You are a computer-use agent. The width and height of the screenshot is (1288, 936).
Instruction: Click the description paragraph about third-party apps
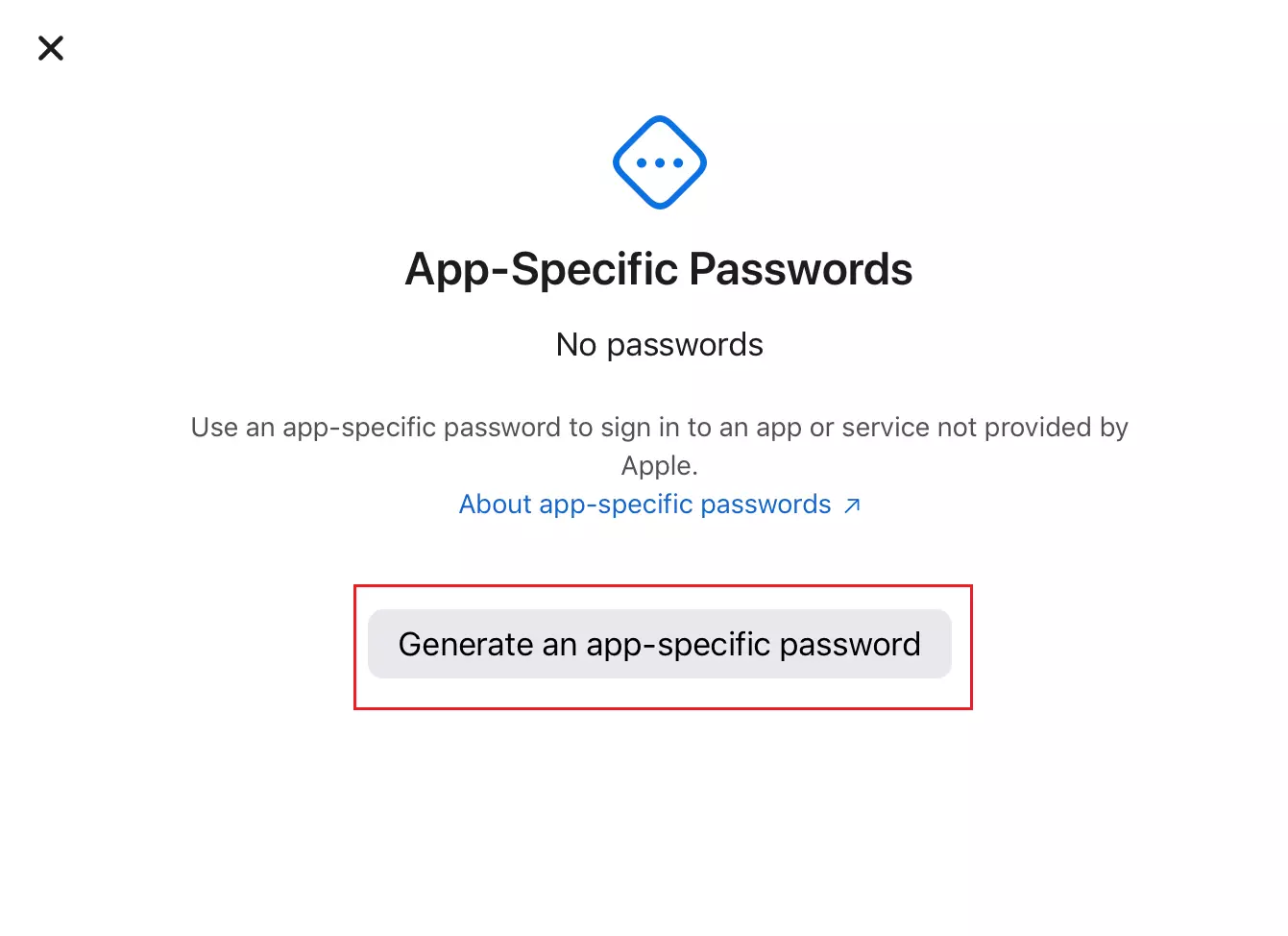[x=660, y=446]
